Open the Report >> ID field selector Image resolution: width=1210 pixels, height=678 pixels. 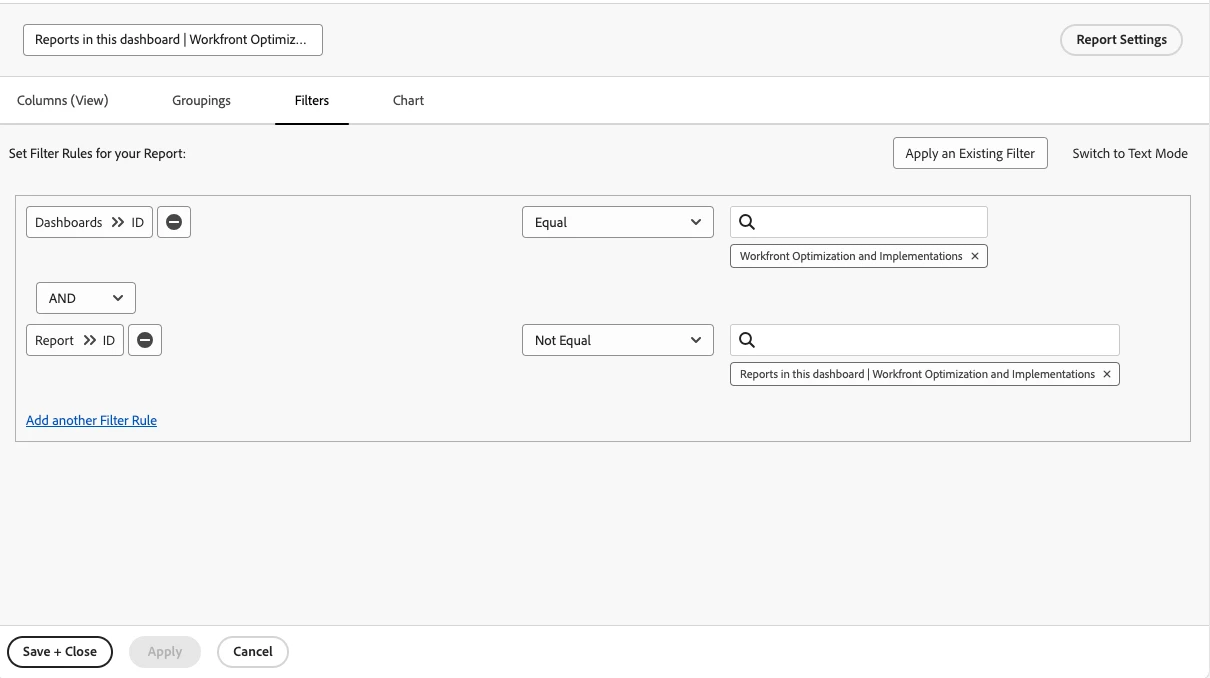point(75,340)
